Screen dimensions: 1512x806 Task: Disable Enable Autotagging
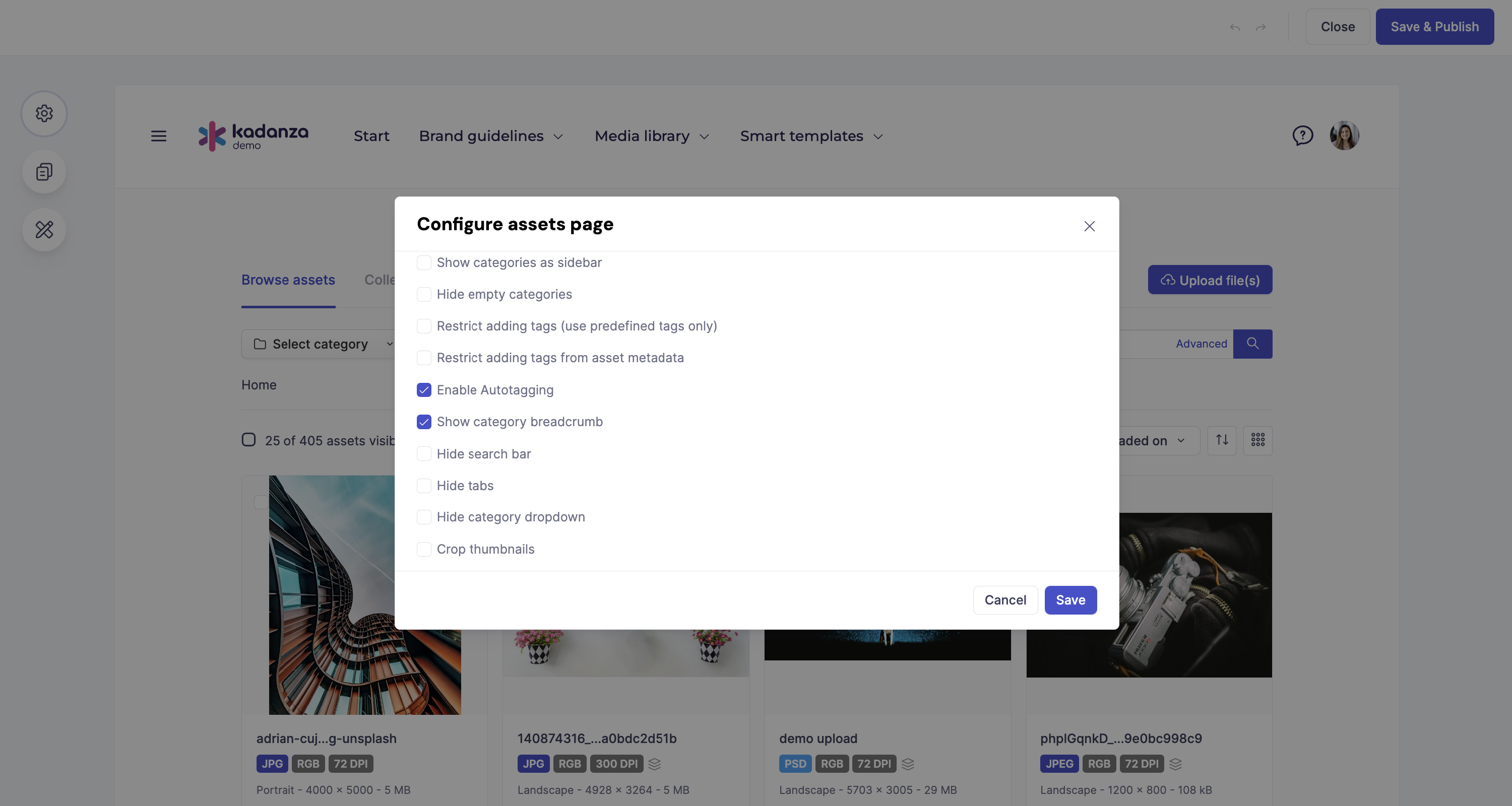pyautogui.click(x=424, y=389)
